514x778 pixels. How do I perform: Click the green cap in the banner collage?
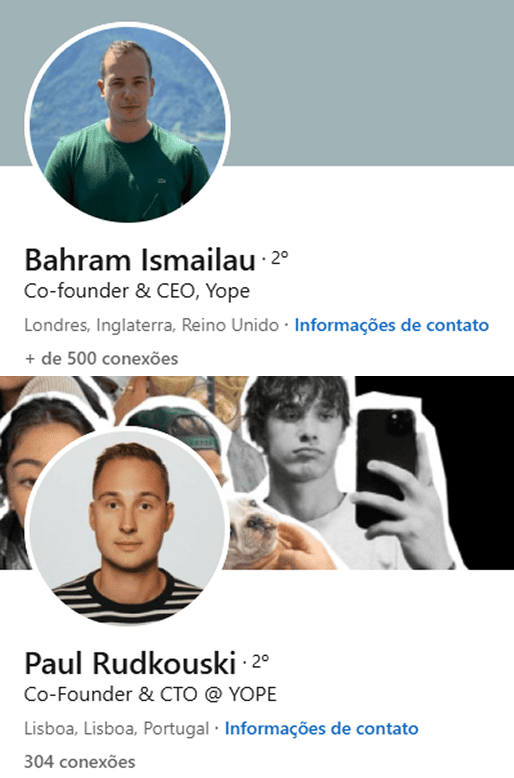point(174,423)
